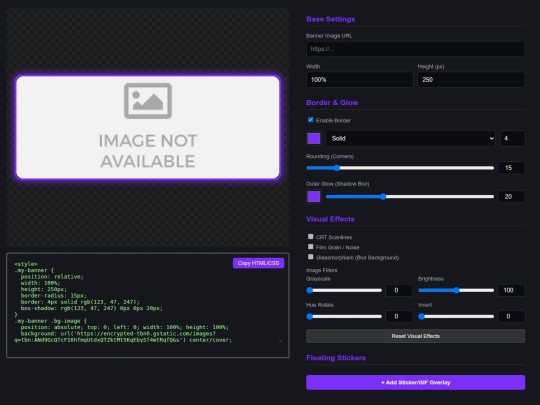Screen dimensions: 540x405
Task: Copy HTML/CSS code to clipboard
Action: pyautogui.click(x=258, y=263)
